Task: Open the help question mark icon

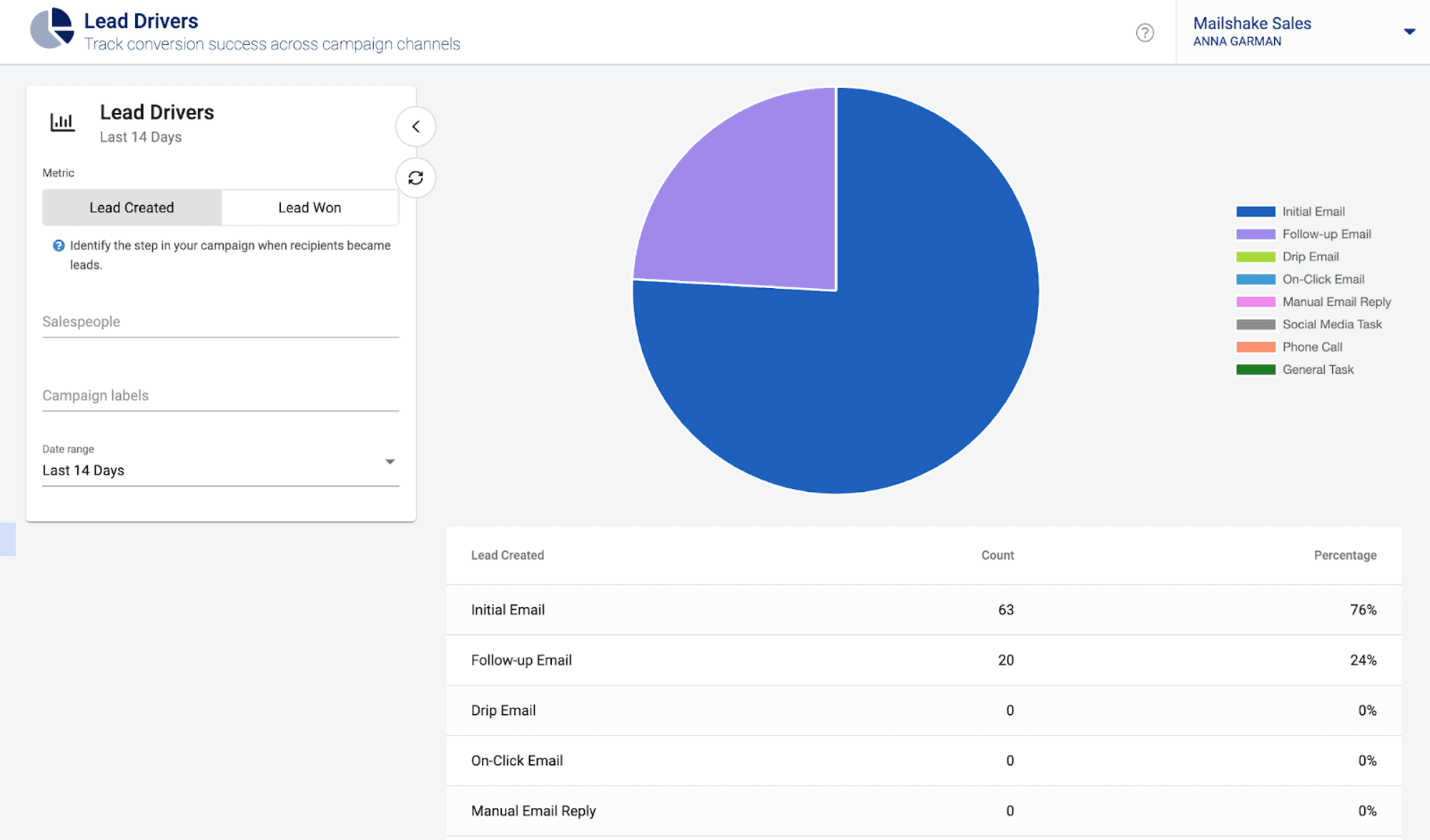Action: 1145,33
